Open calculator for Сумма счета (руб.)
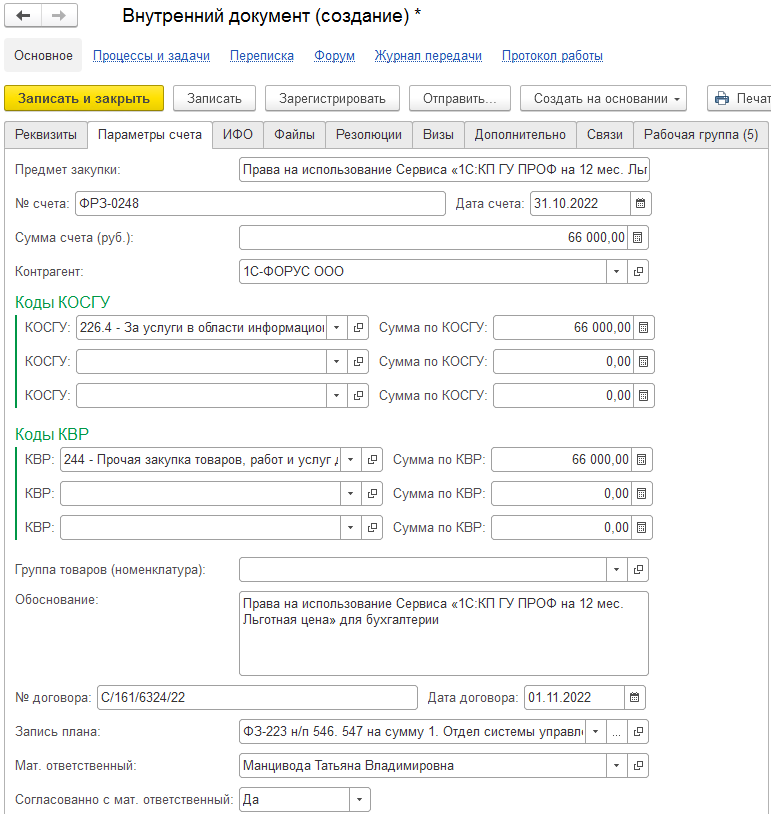771x814 pixels. point(638,238)
